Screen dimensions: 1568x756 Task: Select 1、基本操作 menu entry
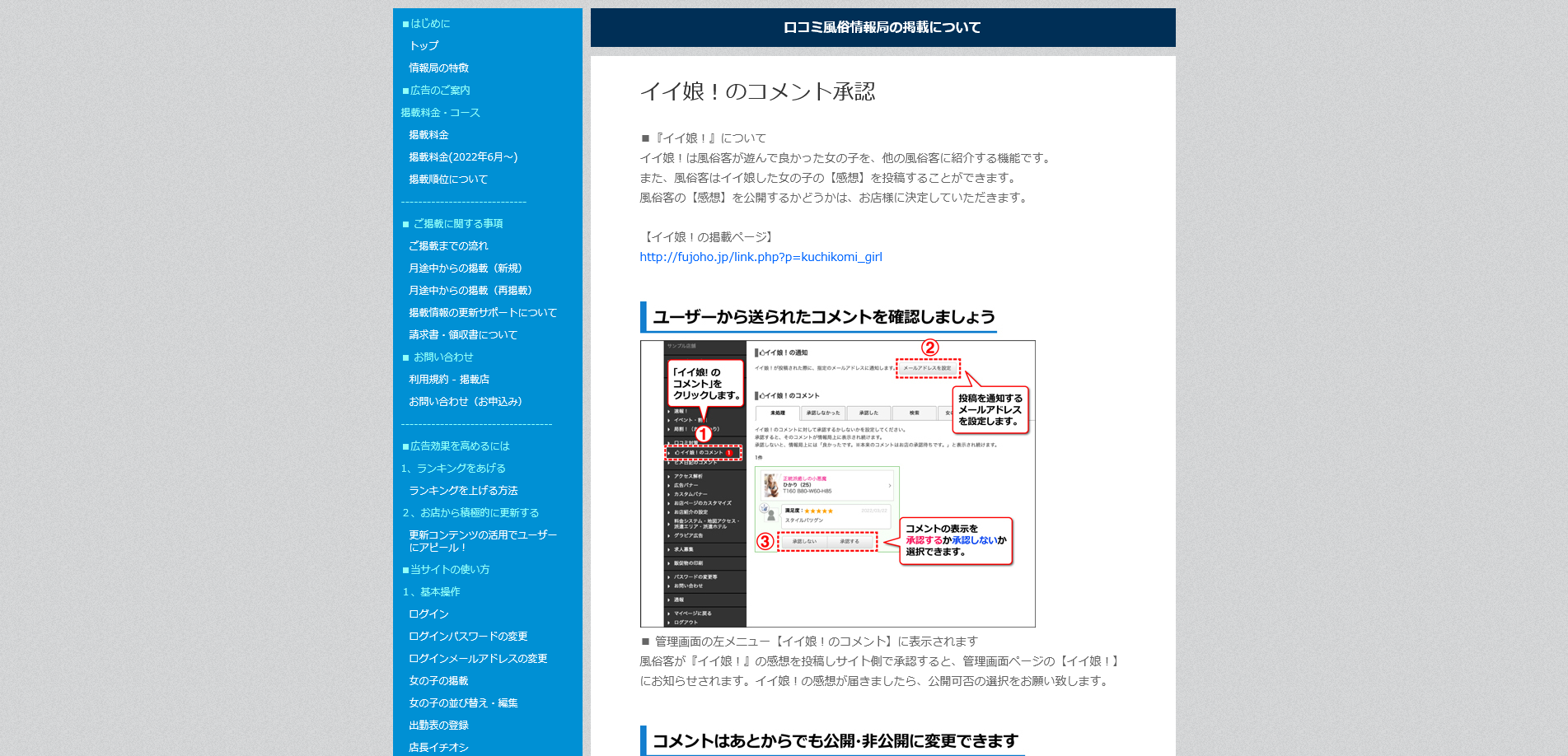[431, 591]
